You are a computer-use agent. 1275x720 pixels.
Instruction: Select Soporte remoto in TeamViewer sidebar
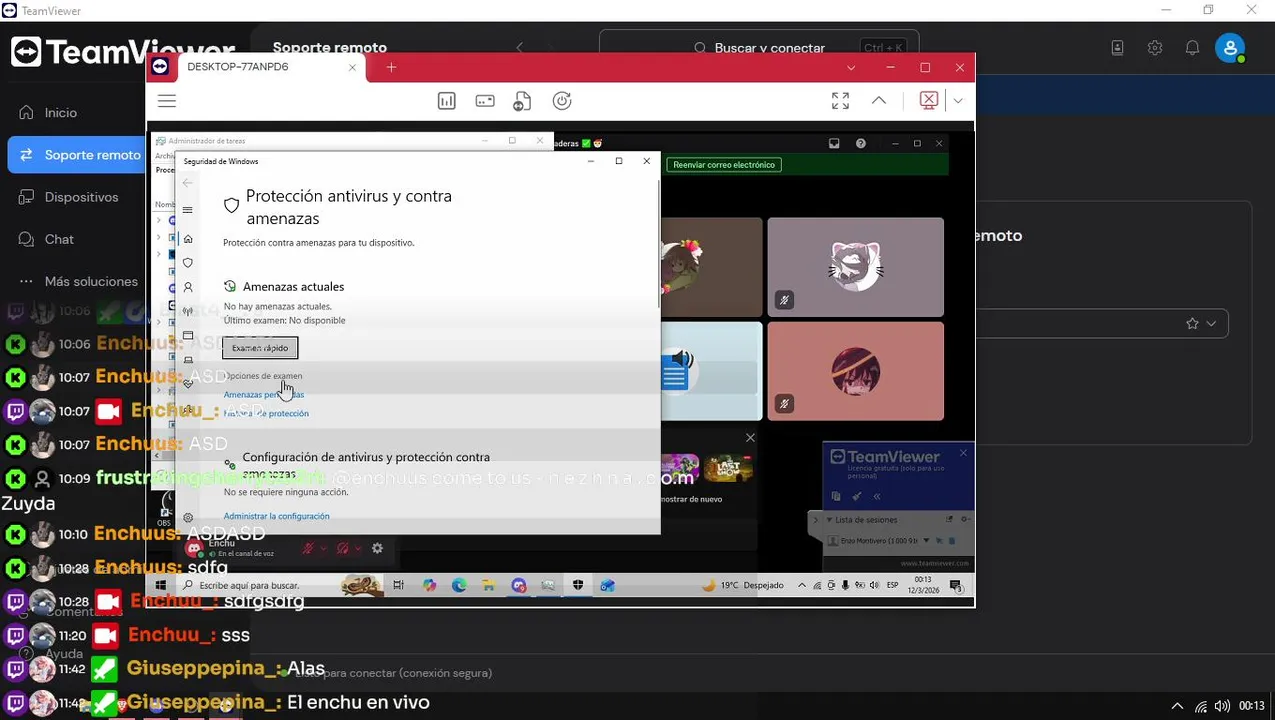(x=77, y=155)
